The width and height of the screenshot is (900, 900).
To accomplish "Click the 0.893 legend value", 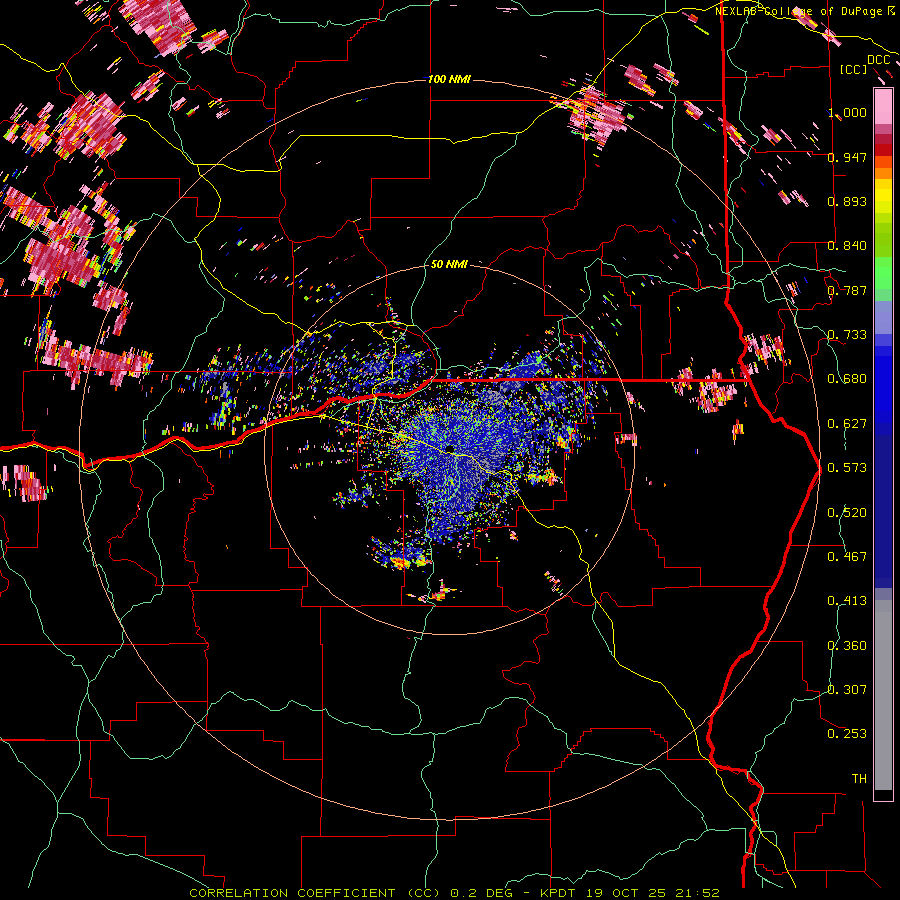I will [x=847, y=201].
